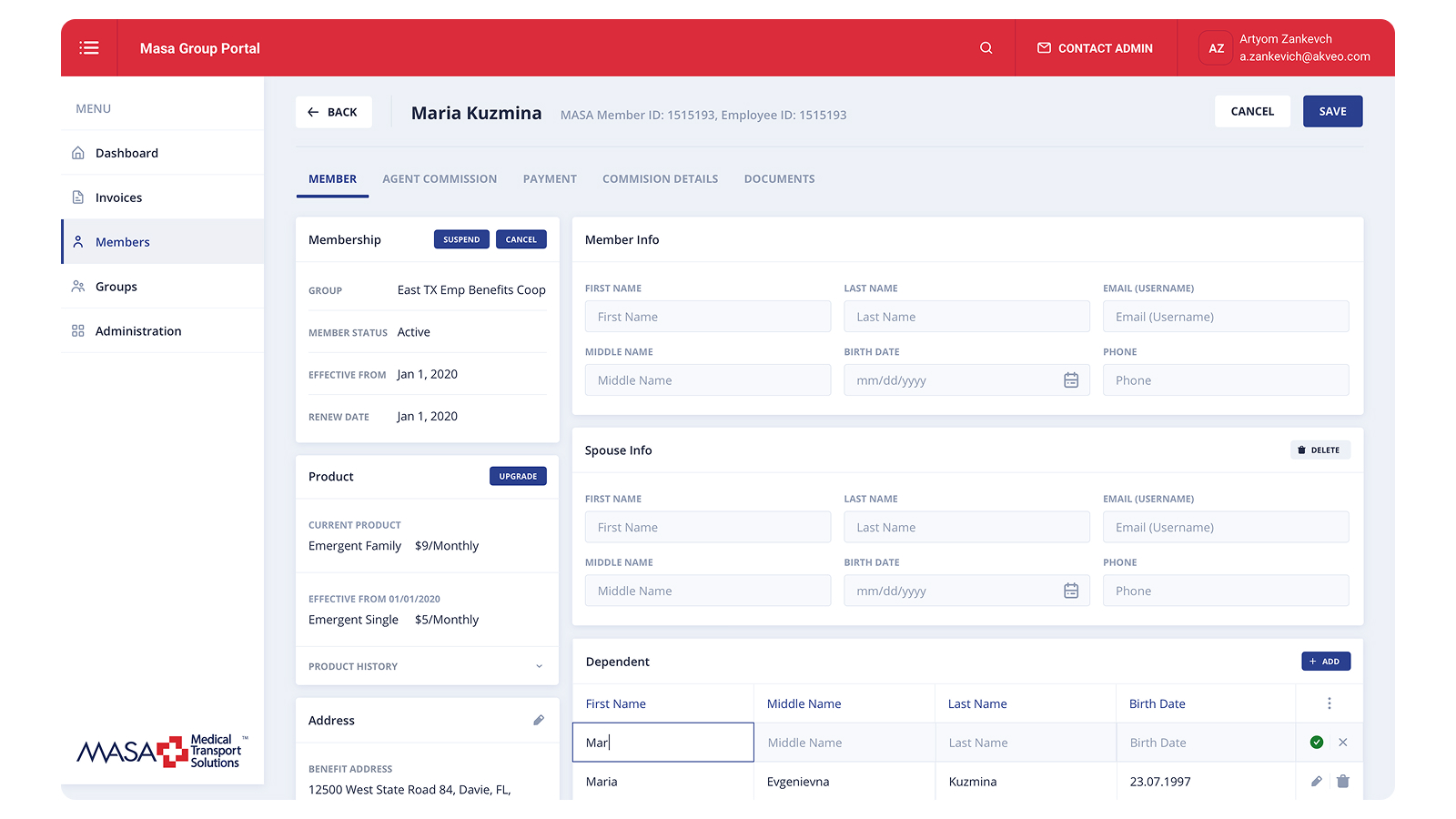Focus Member Info Phone field
The image size is (1456, 819).
1226,380
